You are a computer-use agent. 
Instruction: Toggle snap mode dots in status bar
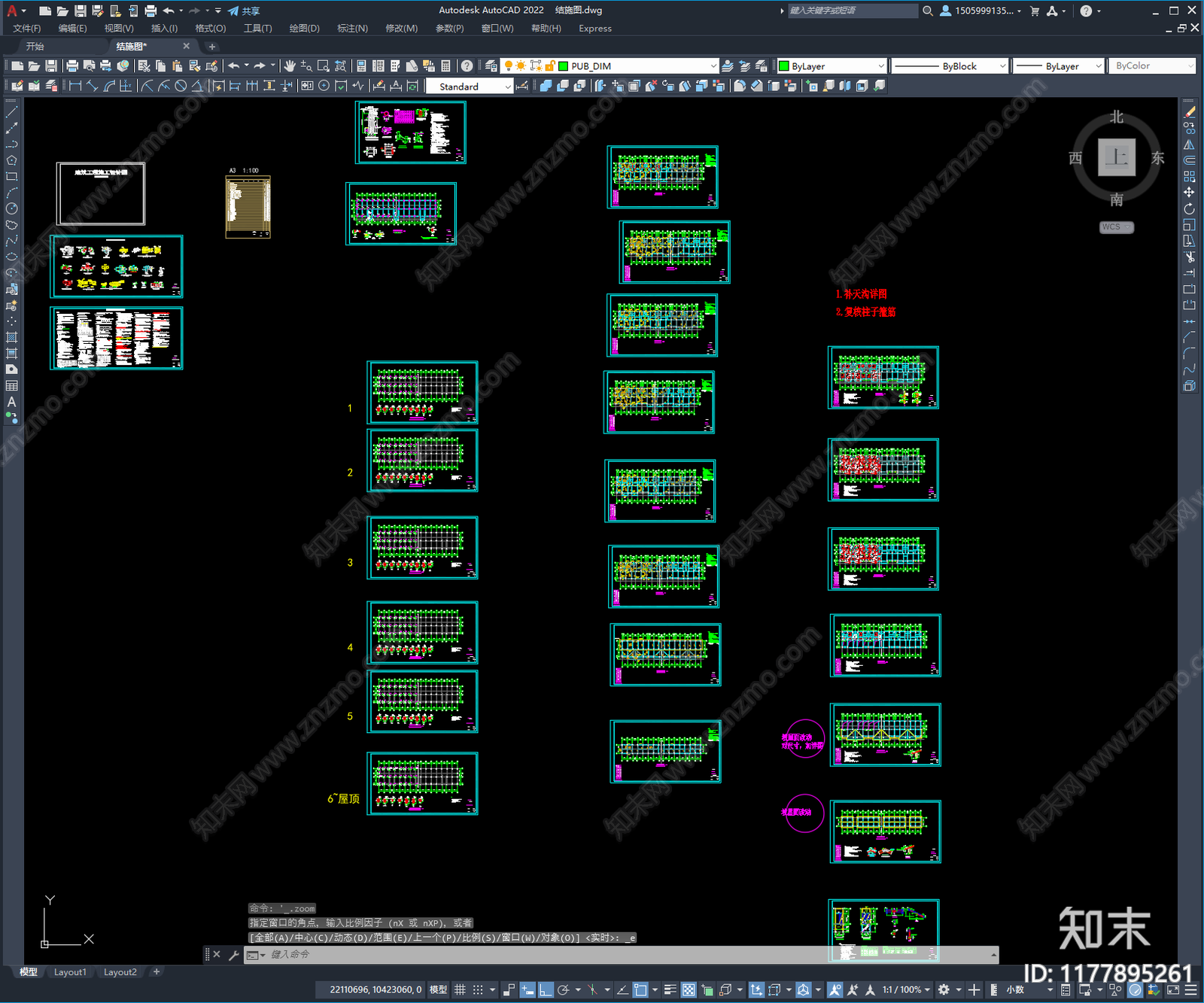point(478,989)
